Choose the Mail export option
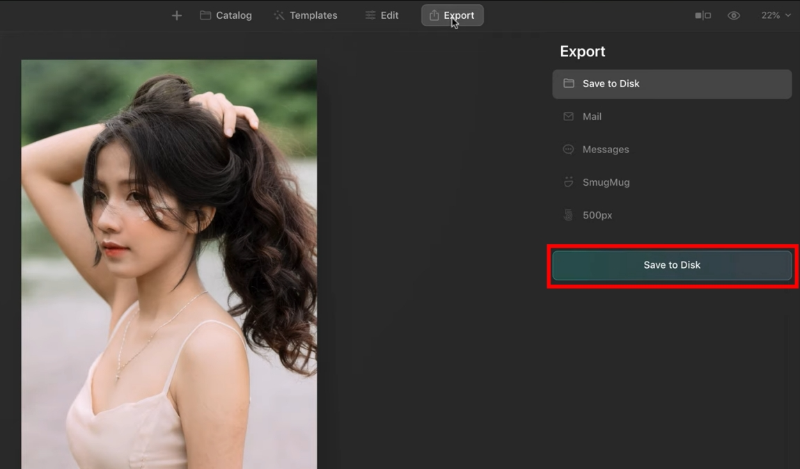This screenshot has height=469, width=800. 672,116
